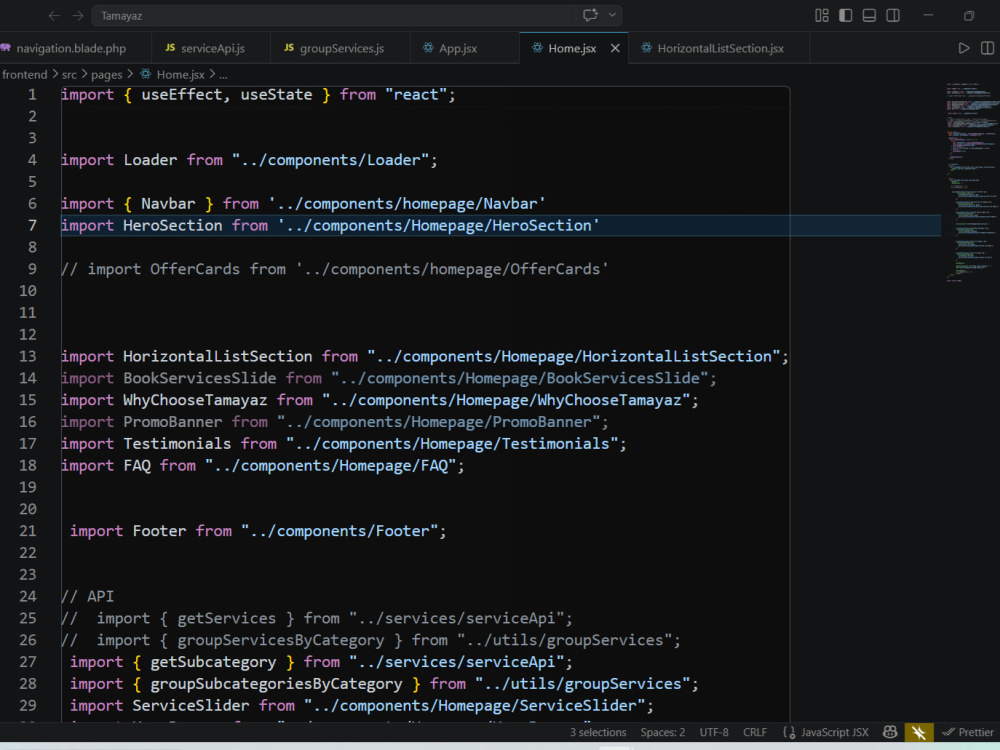Open the Tamayaz command center search box

tap(334, 15)
